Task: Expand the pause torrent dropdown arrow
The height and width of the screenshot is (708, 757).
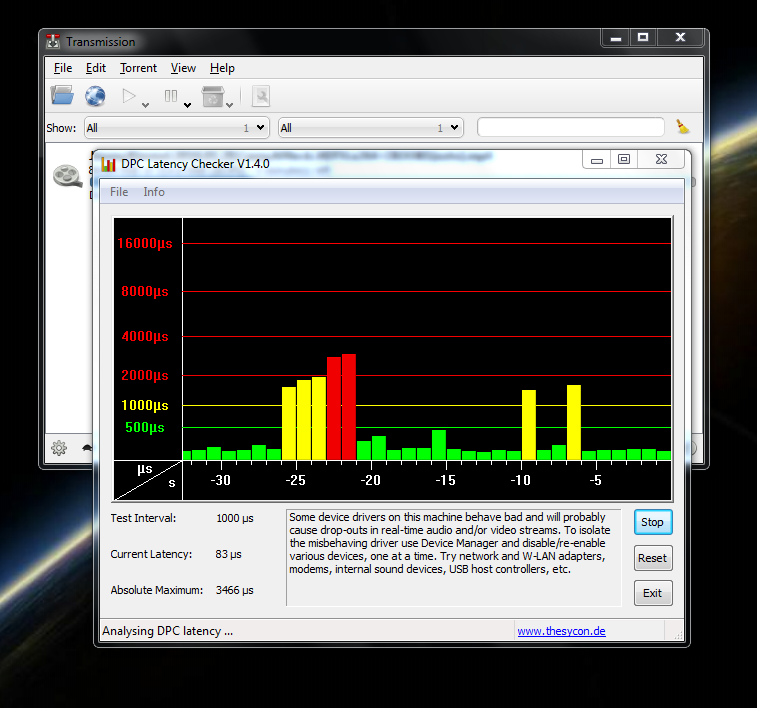Action: coord(187,105)
